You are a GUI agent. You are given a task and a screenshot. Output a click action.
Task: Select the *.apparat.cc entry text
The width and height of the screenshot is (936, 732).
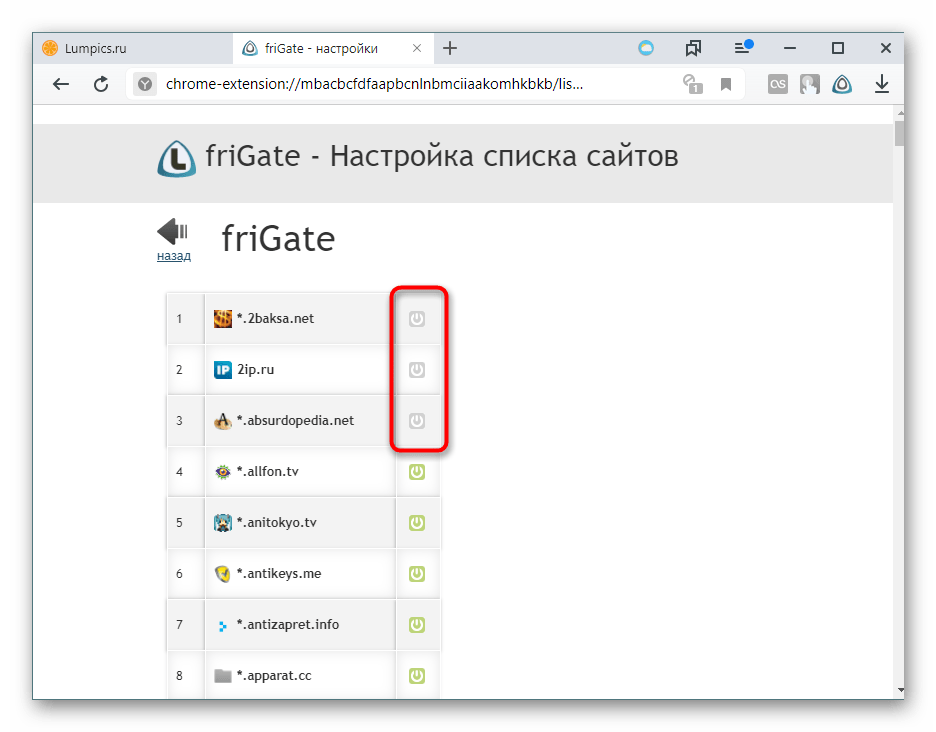[274, 676]
